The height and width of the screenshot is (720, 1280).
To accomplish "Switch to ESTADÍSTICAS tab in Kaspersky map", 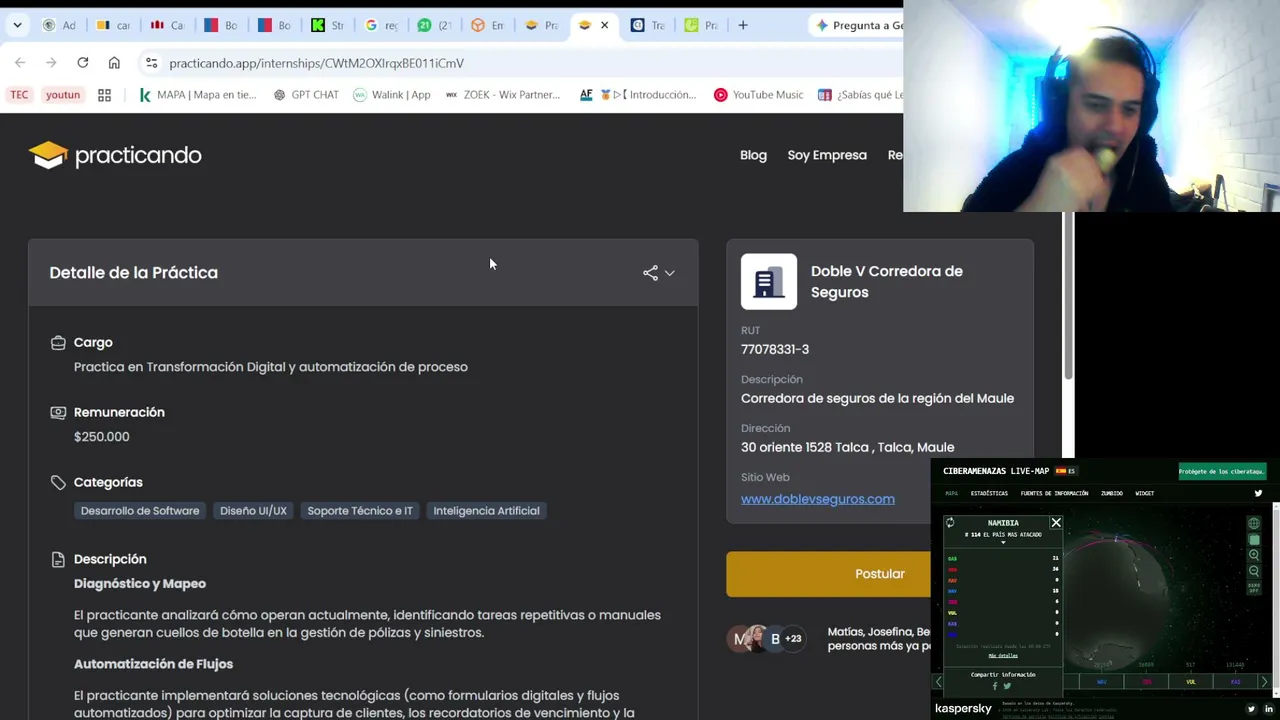I will [x=989, y=493].
